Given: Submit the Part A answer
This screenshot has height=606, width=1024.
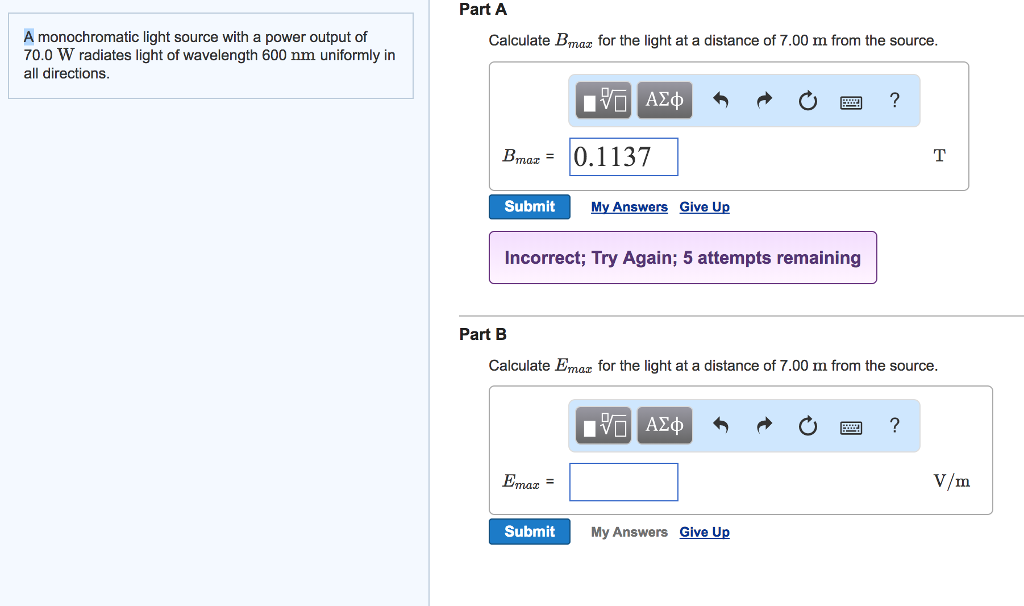Looking at the screenshot, I should click(529, 207).
